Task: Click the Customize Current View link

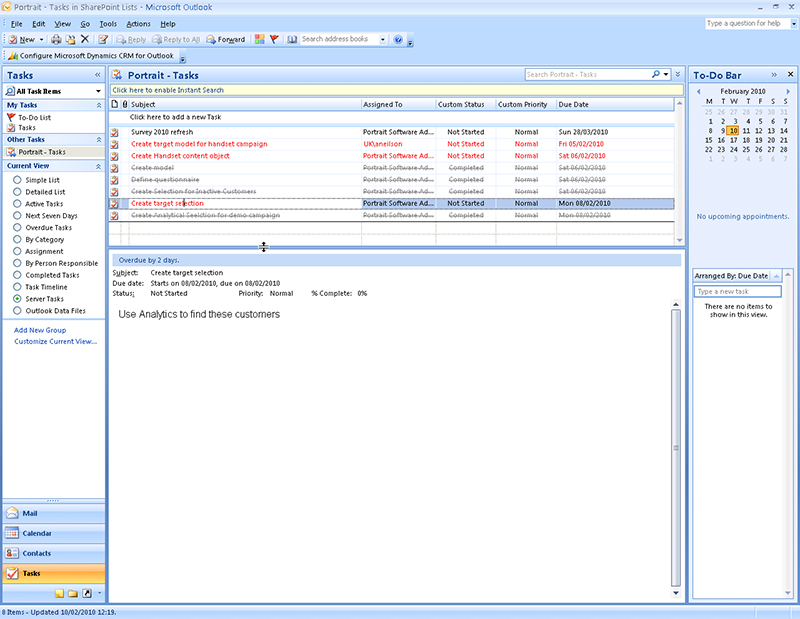Action: coord(56,341)
